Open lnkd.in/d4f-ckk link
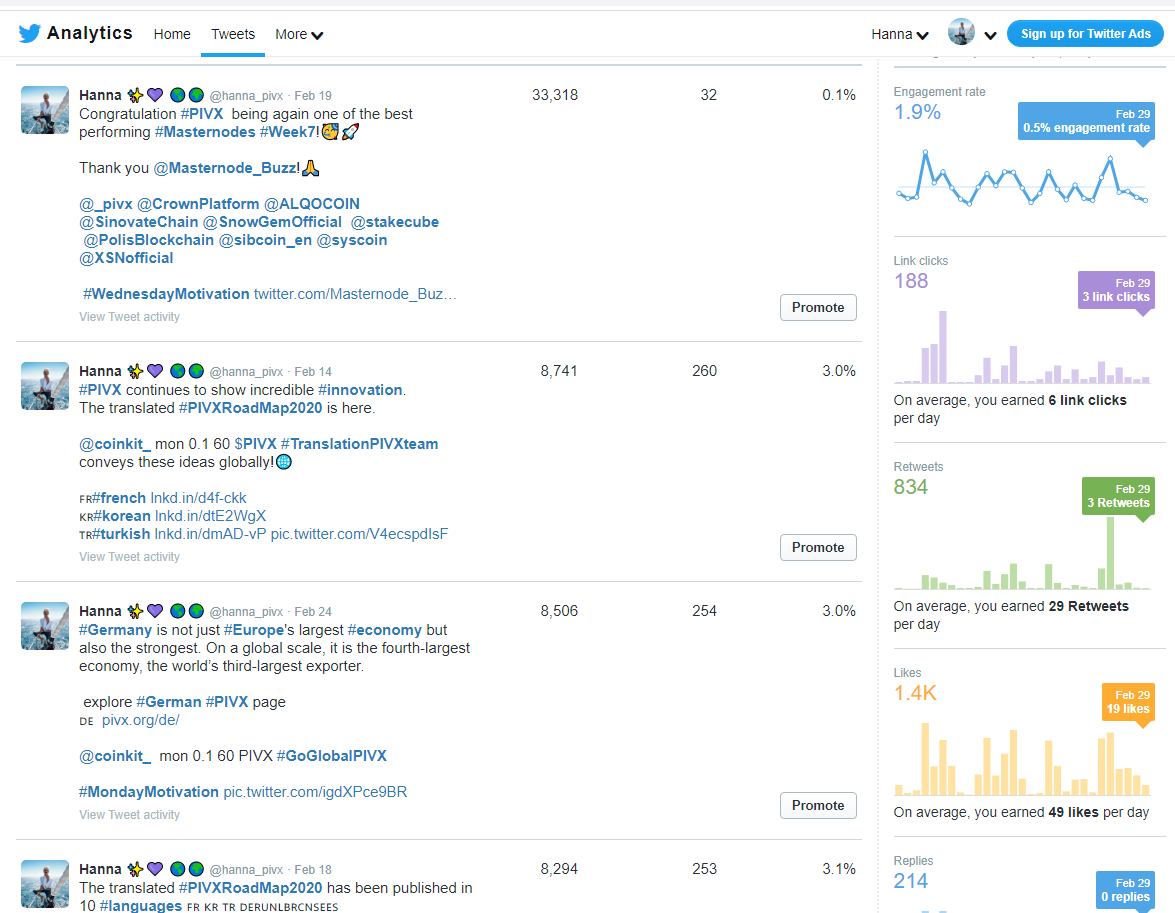This screenshot has width=1175, height=913. click(x=199, y=498)
